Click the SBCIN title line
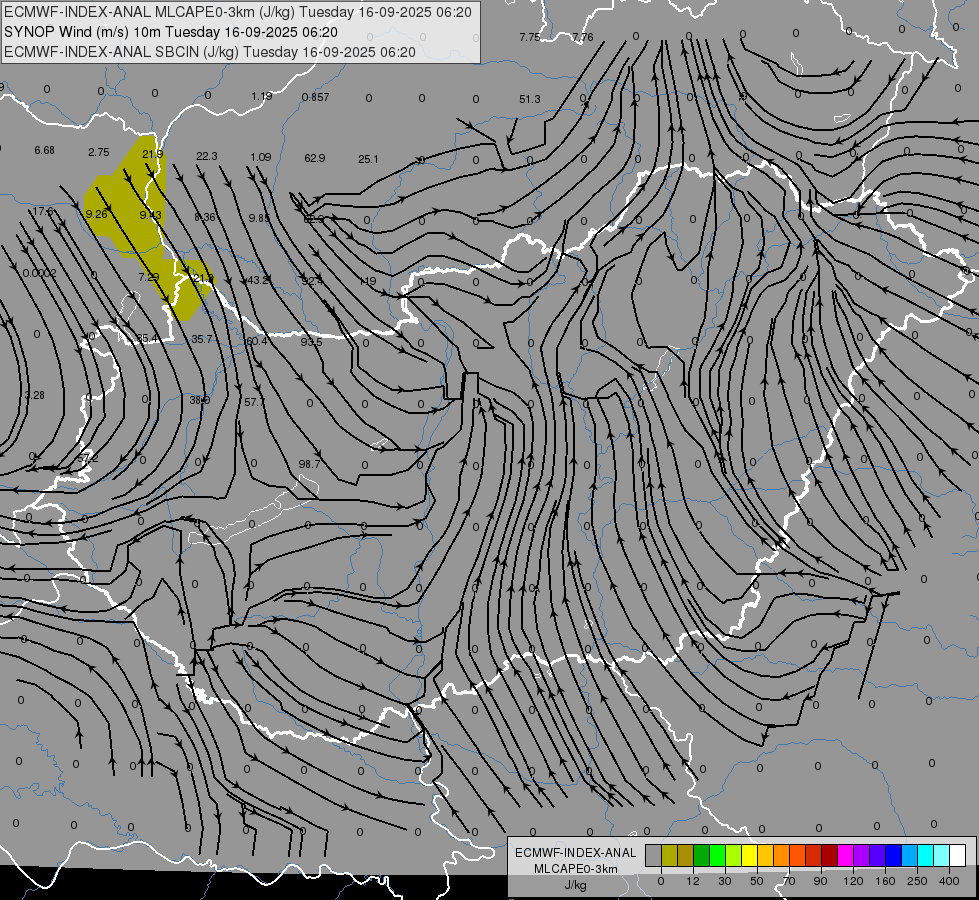This screenshot has height=900, width=979. coord(210,52)
